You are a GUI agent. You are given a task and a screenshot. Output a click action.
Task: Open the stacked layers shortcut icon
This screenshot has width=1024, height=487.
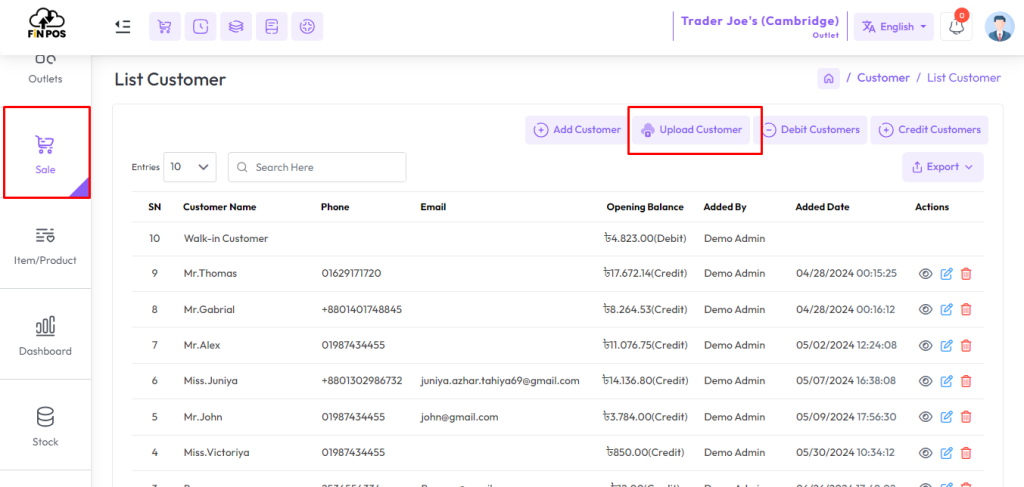click(x=236, y=27)
